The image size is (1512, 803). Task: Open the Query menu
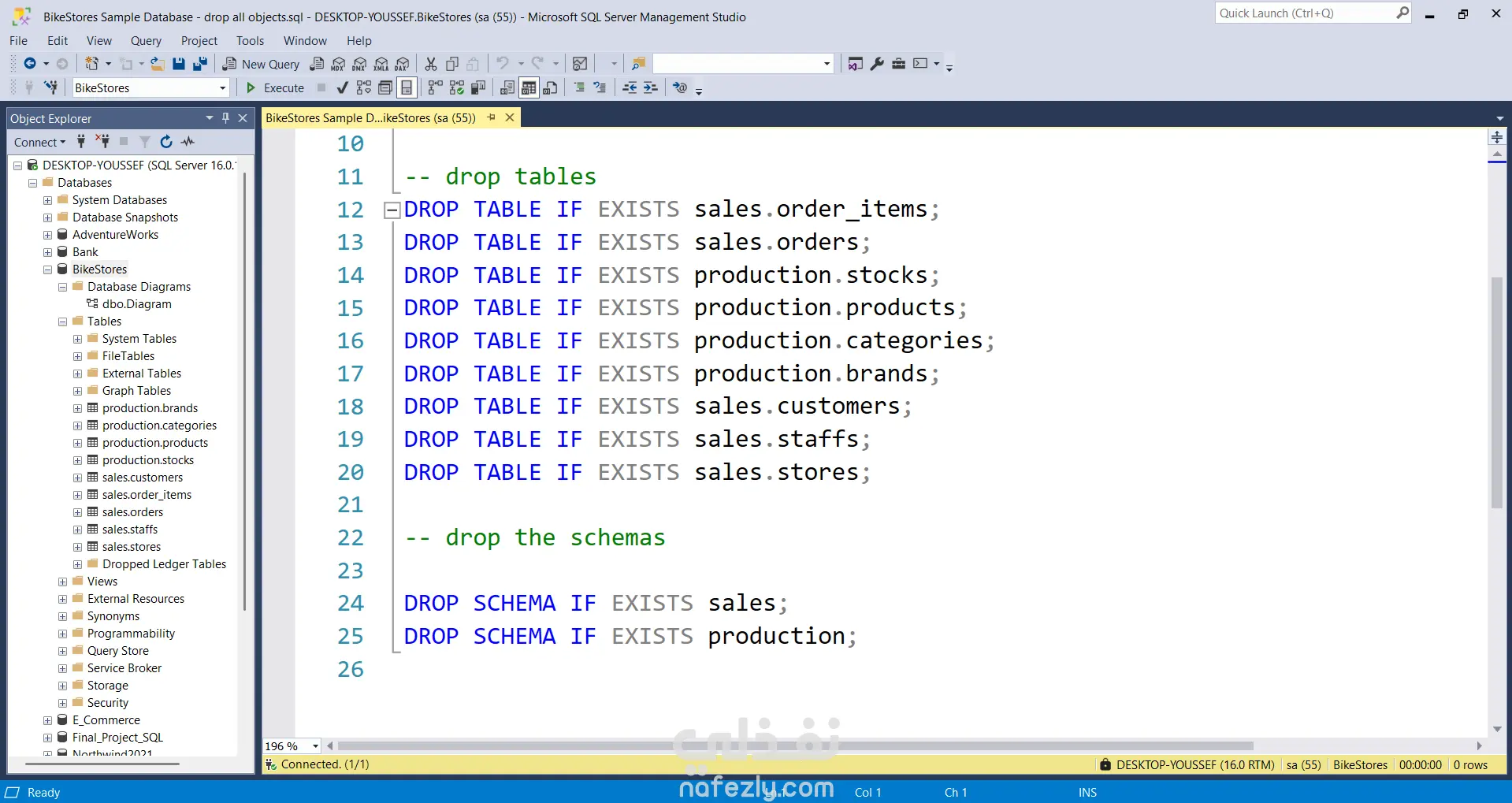pos(146,41)
